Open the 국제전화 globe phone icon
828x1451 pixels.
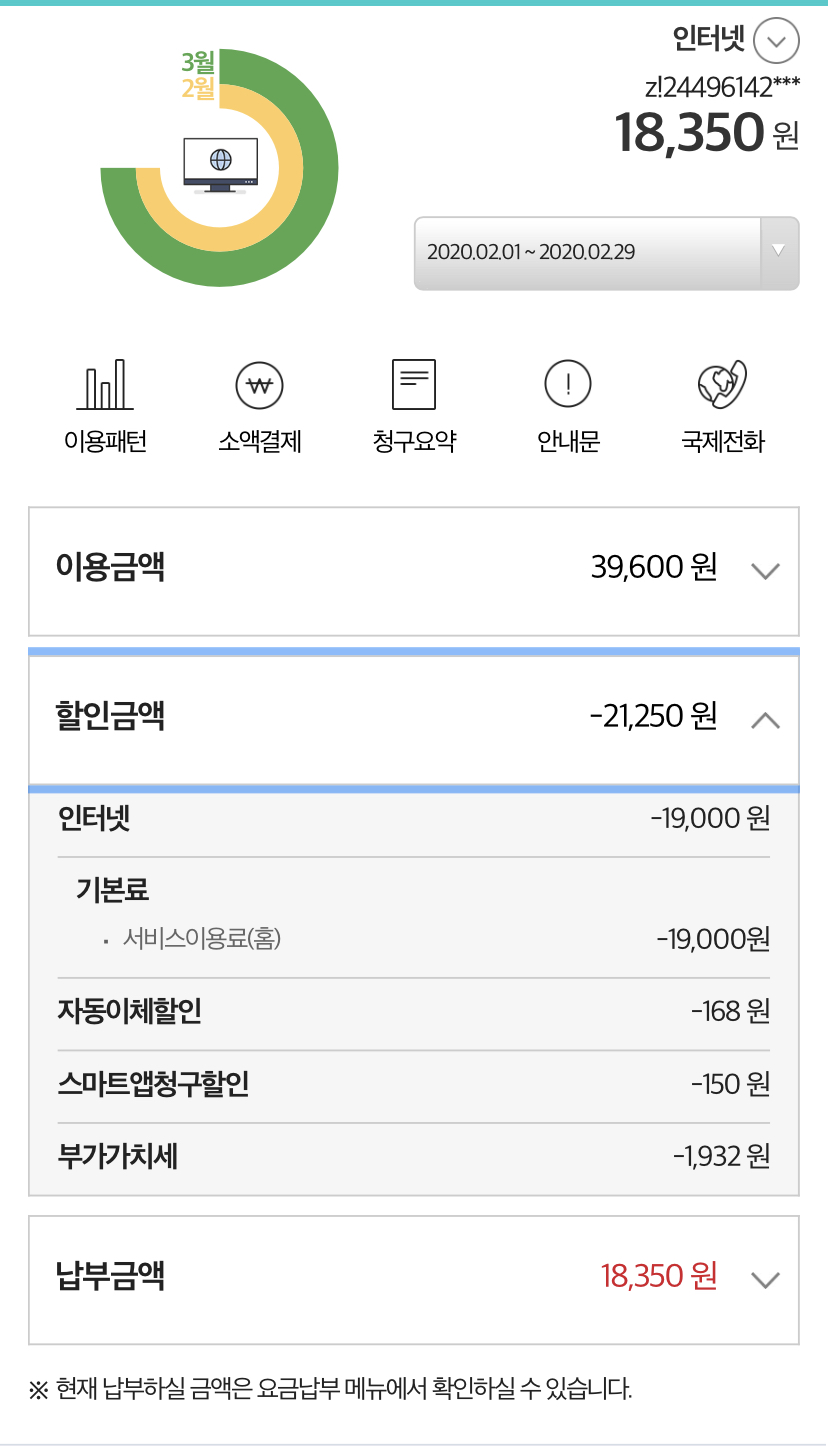coord(722,385)
